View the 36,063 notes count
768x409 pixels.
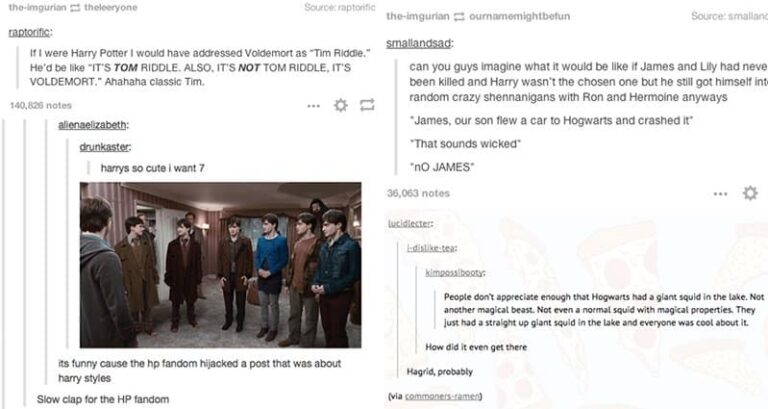[x=418, y=193]
